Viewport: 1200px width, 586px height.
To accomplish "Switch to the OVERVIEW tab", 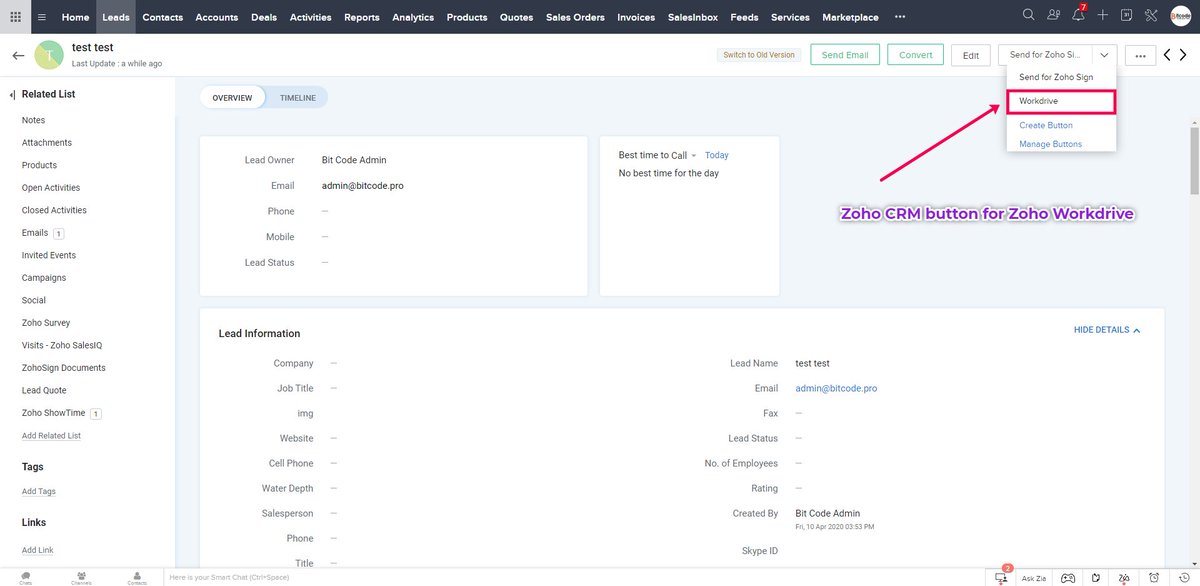I will [233, 97].
